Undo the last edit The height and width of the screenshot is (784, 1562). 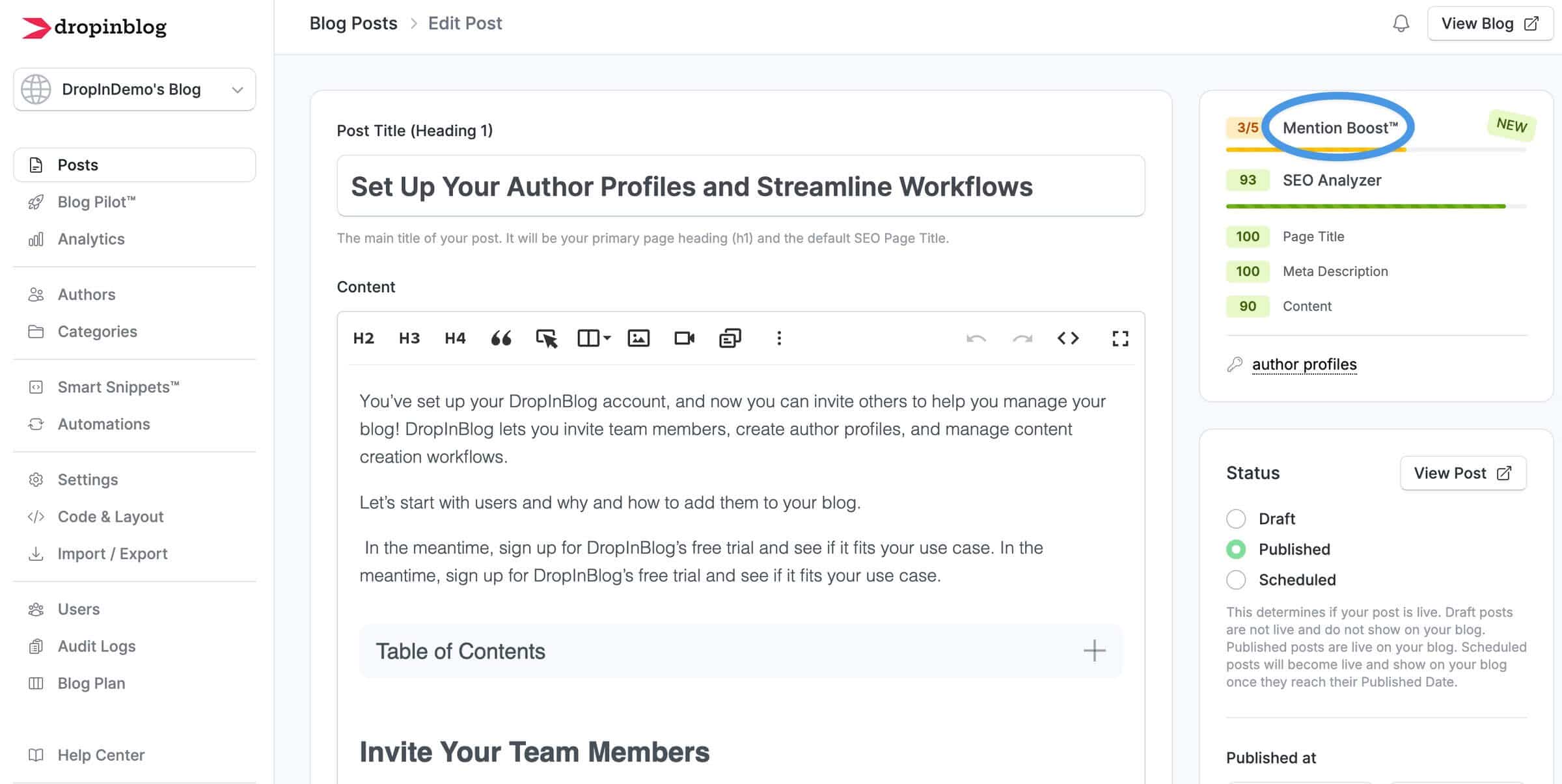click(x=976, y=338)
